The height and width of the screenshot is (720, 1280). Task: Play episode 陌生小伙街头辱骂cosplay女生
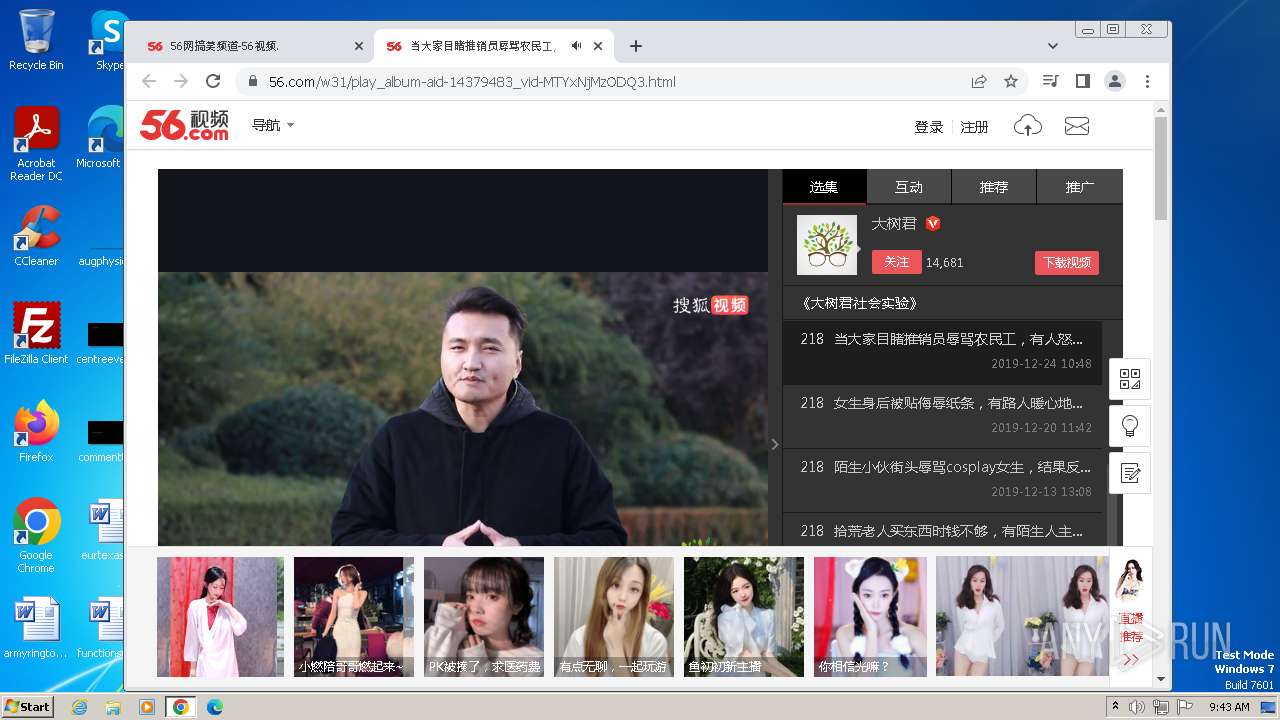click(942, 480)
